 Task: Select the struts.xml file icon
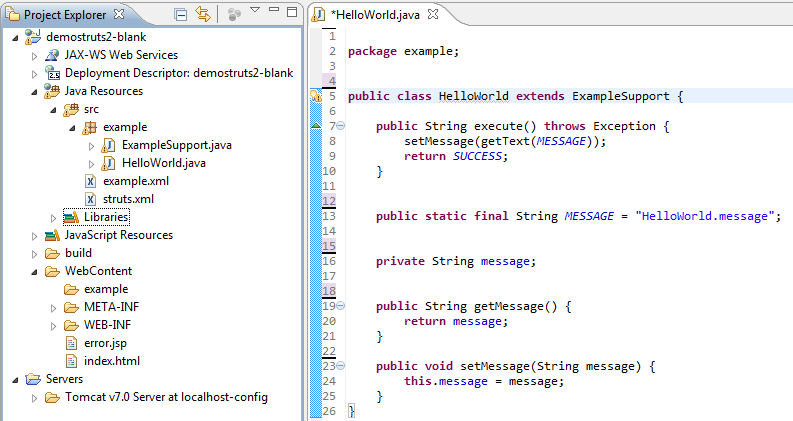click(x=90, y=199)
